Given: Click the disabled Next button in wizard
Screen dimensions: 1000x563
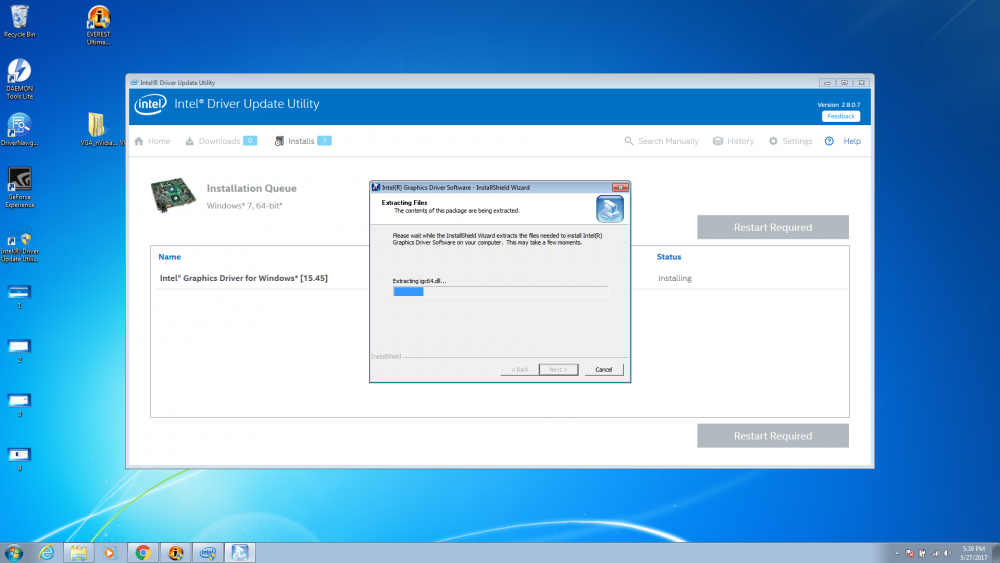Looking at the screenshot, I should click(x=558, y=369).
